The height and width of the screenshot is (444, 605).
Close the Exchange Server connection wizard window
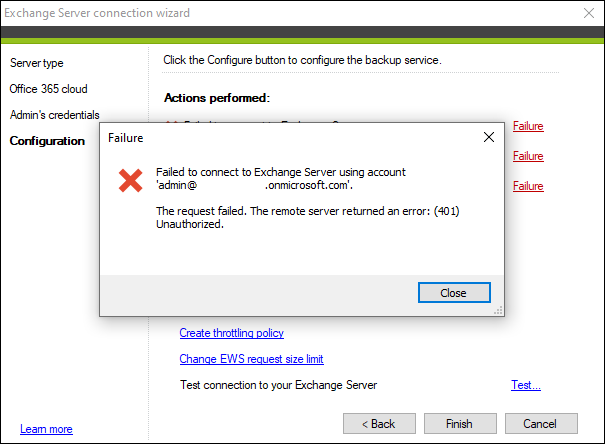click(589, 13)
